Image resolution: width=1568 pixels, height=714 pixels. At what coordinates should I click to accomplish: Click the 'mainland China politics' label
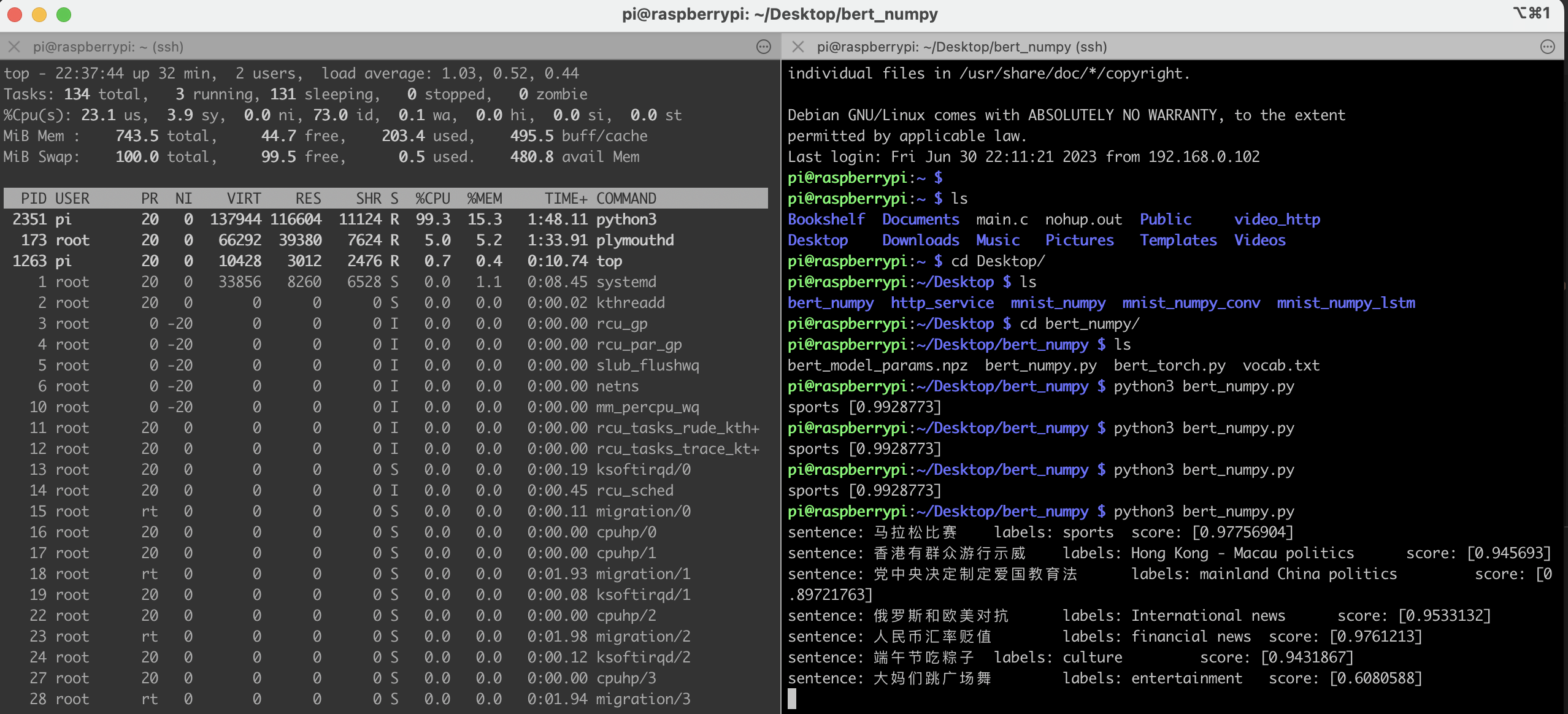[x=1299, y=574]
